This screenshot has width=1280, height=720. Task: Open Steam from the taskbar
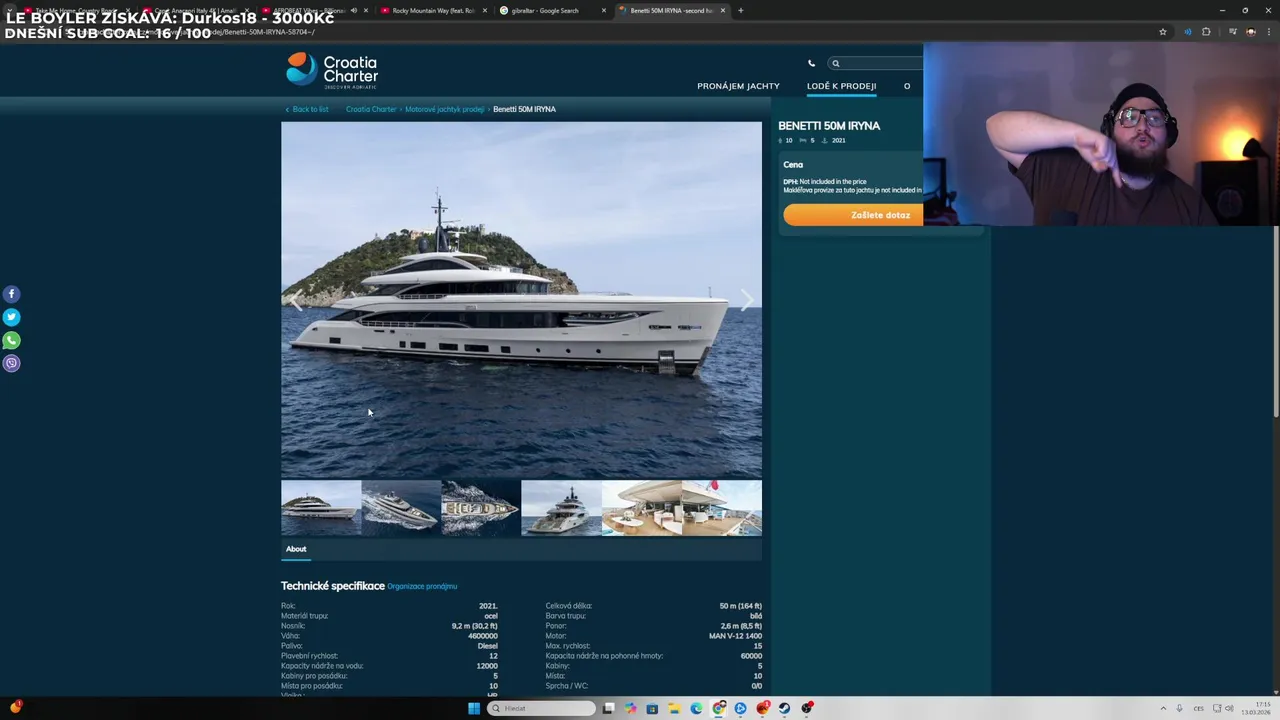coord(784,708)
